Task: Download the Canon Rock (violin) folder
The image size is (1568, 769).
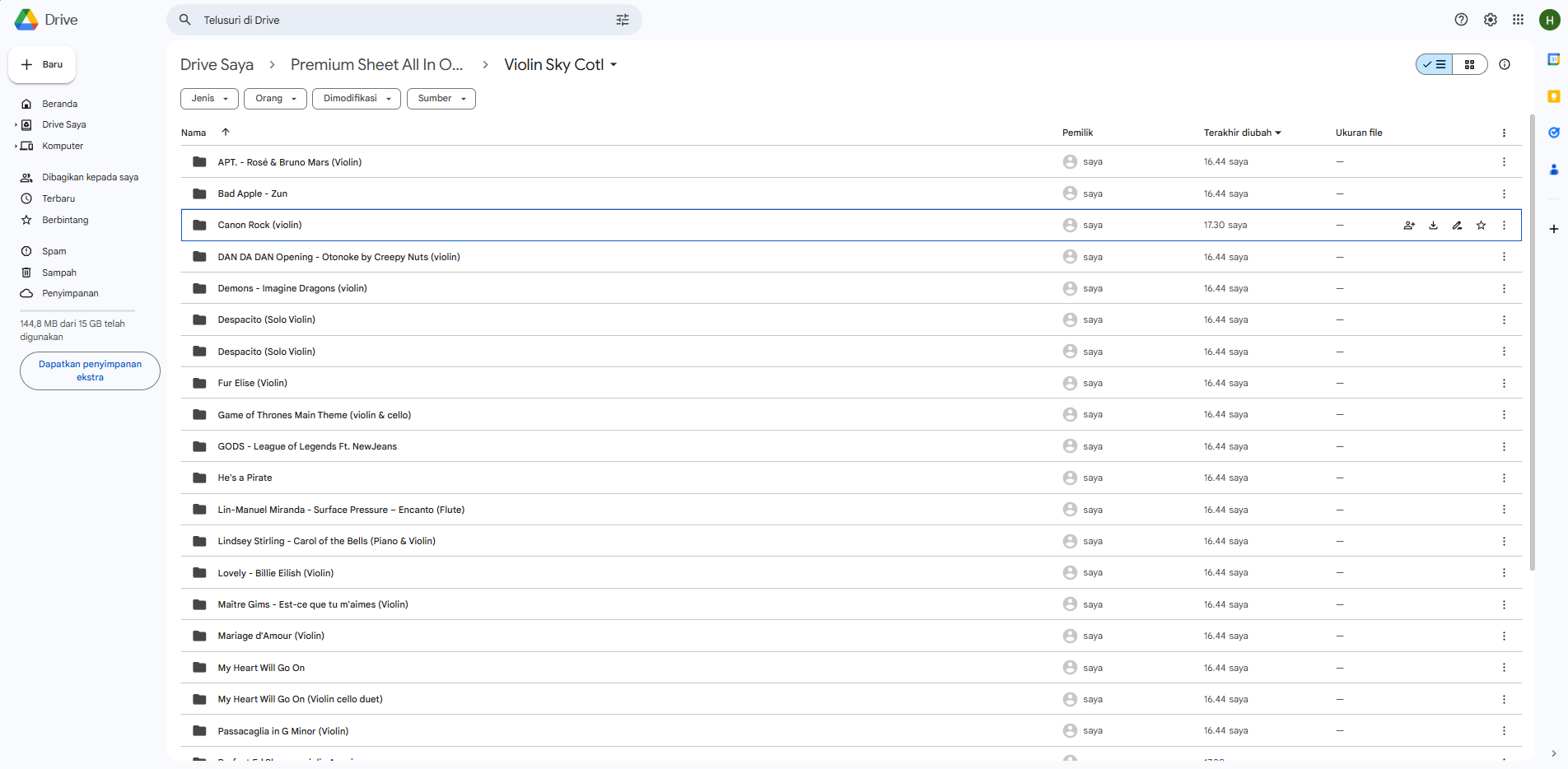Action: pyautogui.click(x=1433, y=226)
